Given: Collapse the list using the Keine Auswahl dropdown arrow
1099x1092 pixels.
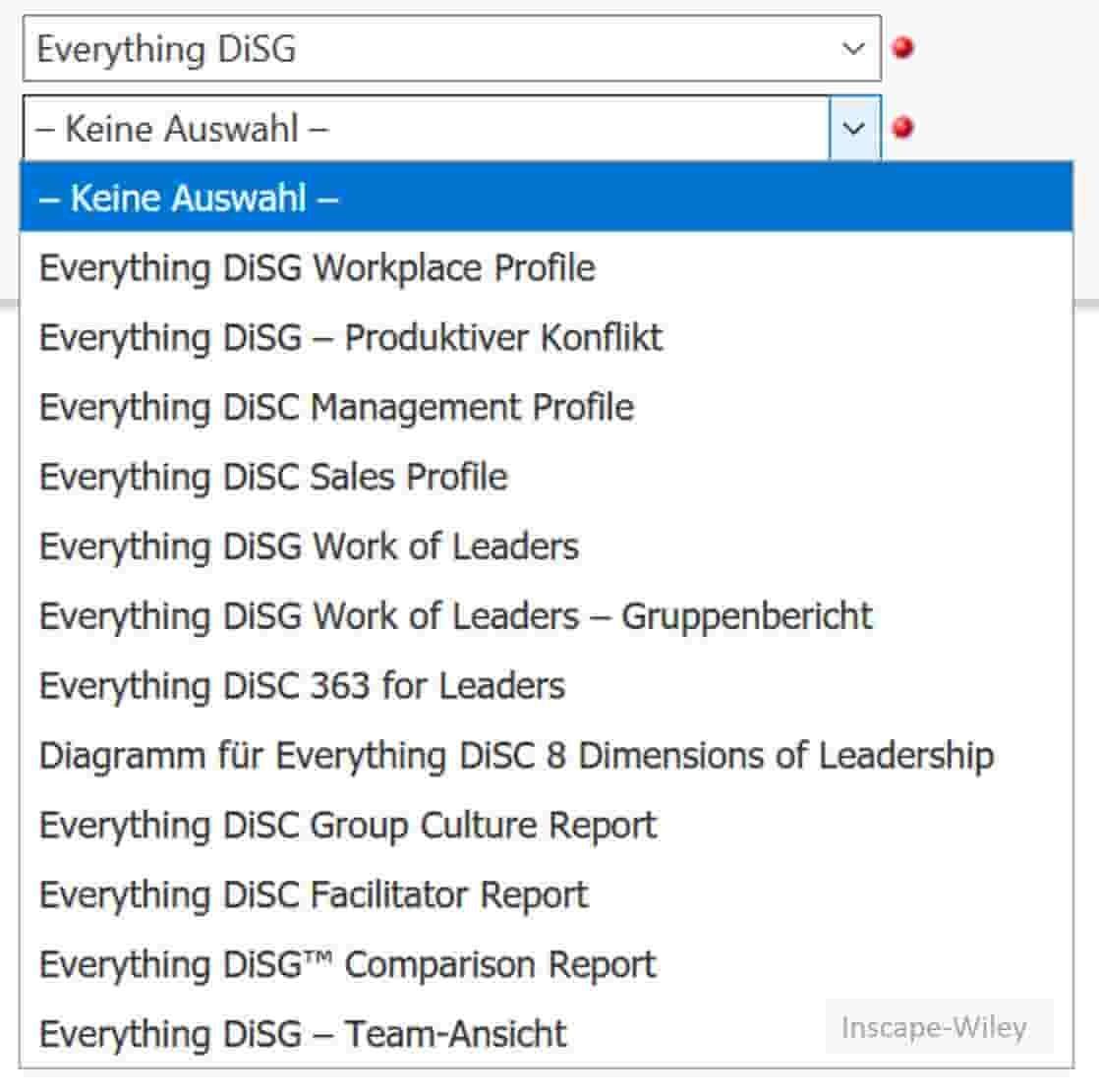Looking at the screenshot, I should 854,128.
